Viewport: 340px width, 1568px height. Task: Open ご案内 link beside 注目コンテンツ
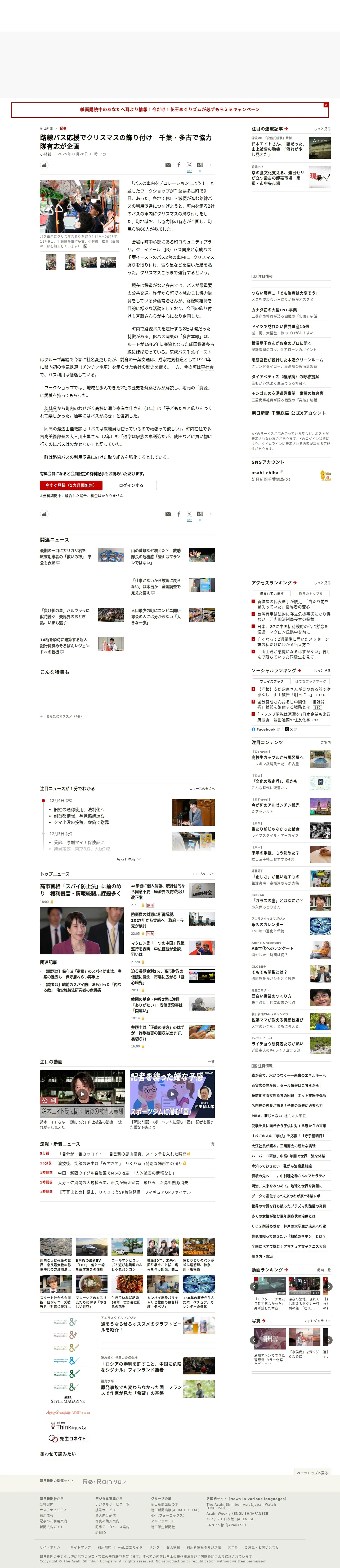coord(325,742)
